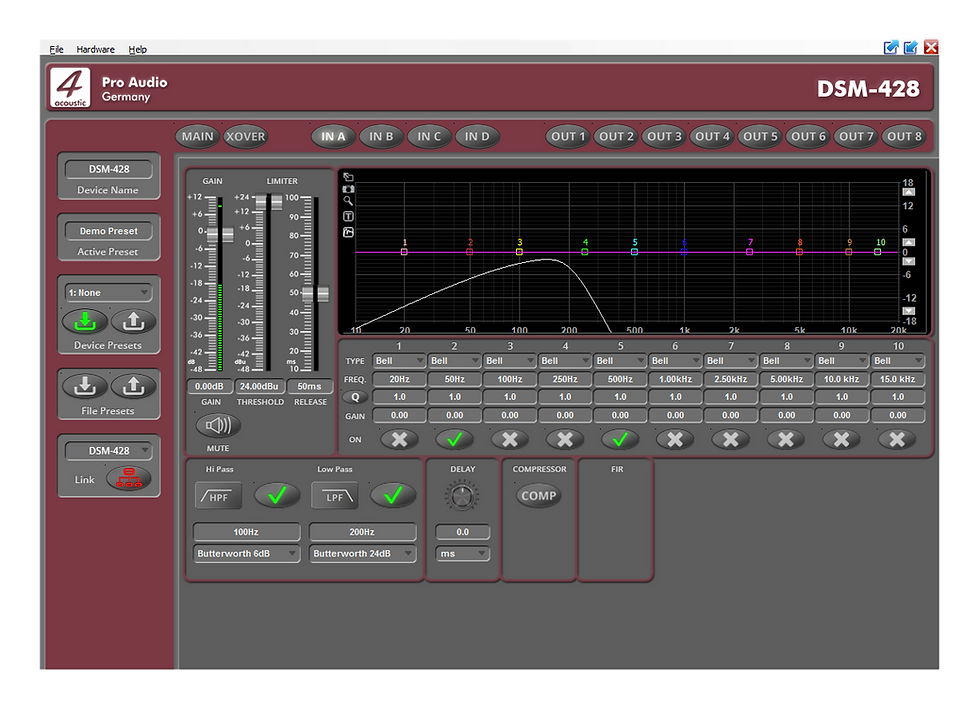Click the up arrow above 0 on graph scale
The width and height of the screenshot is (980, 710).
(x=909, y=242)
